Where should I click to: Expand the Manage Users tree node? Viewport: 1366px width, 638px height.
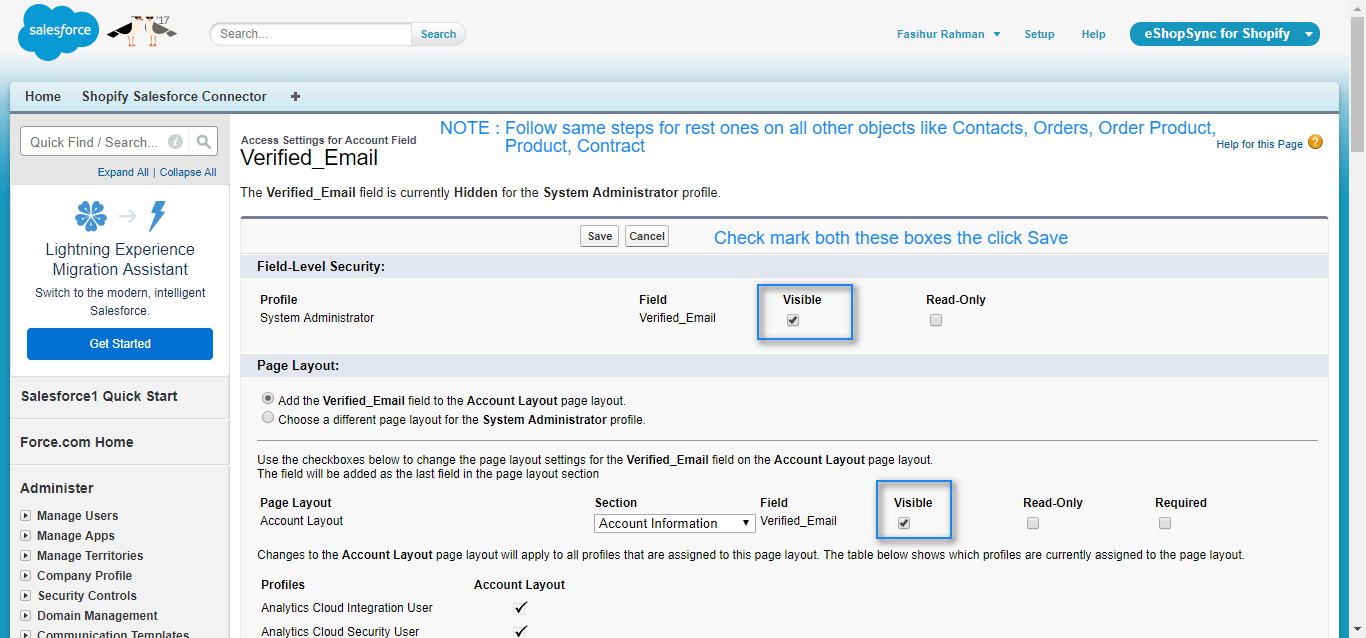coord(25,516)
